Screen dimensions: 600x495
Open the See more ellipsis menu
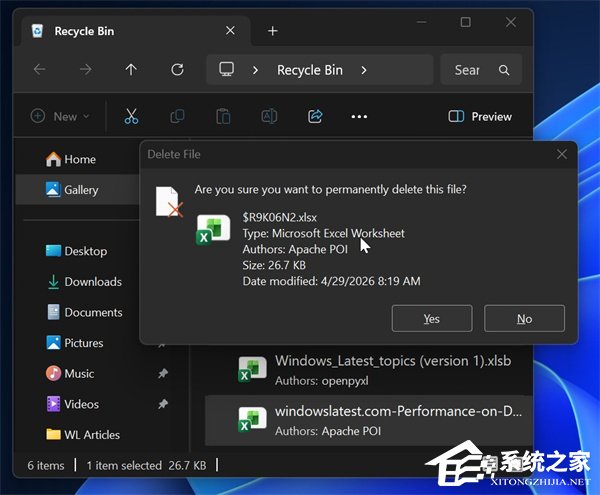pos(359,116)
